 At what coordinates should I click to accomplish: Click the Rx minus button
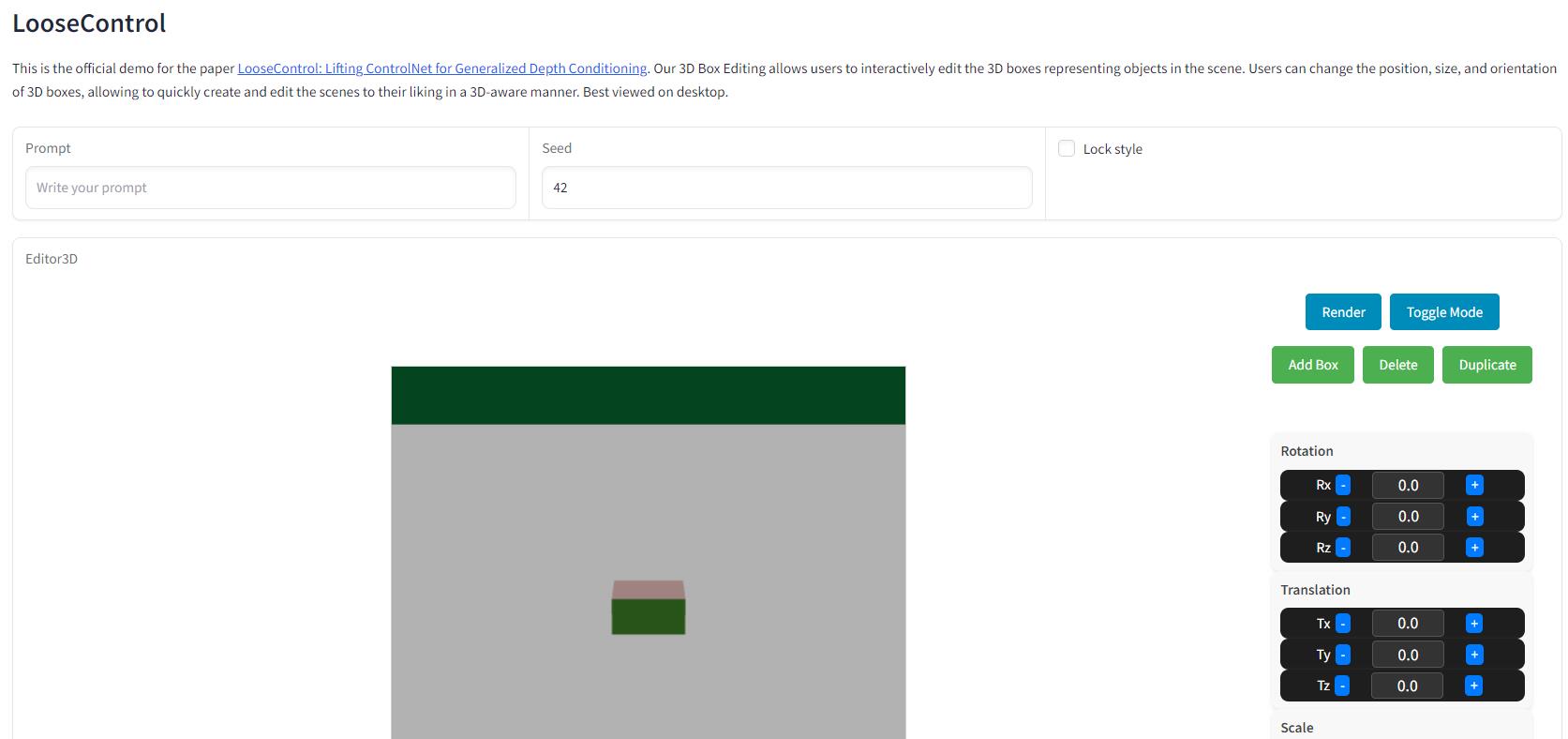[x=1342, y=485]
